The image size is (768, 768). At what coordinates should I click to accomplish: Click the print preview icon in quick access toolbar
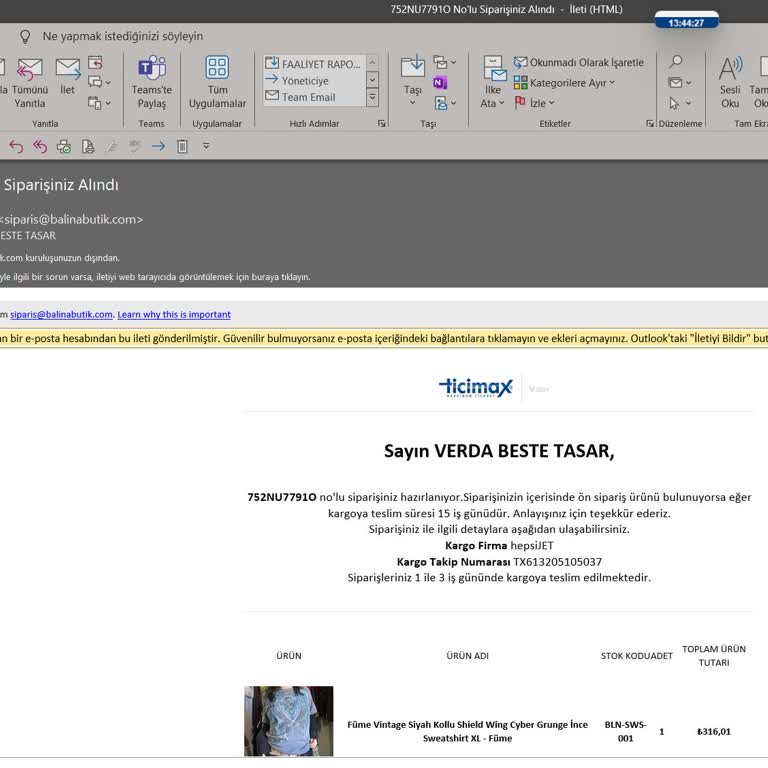click(88, 146)
